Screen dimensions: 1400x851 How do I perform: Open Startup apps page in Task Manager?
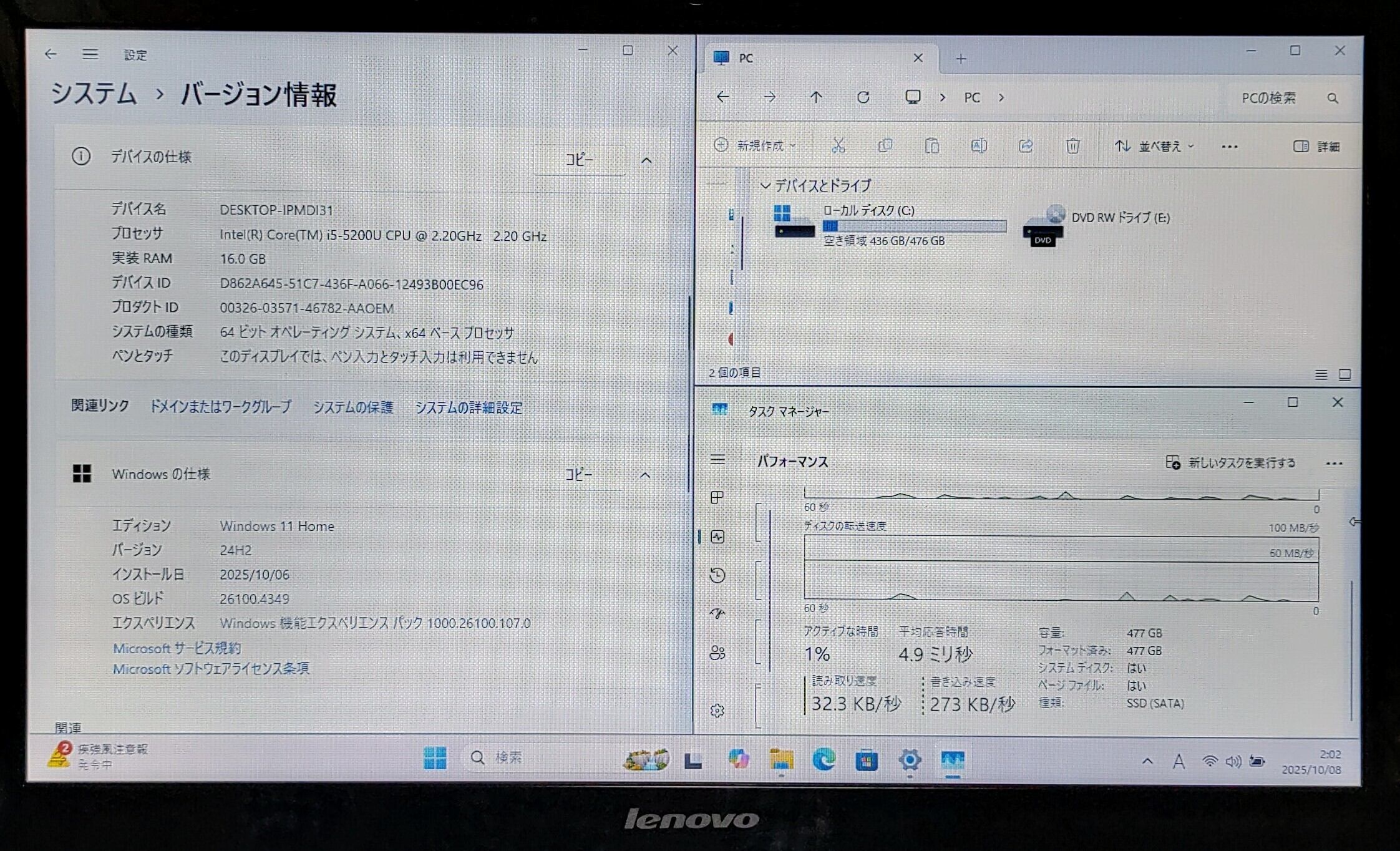pyautogui.click(x=717, y=614)
